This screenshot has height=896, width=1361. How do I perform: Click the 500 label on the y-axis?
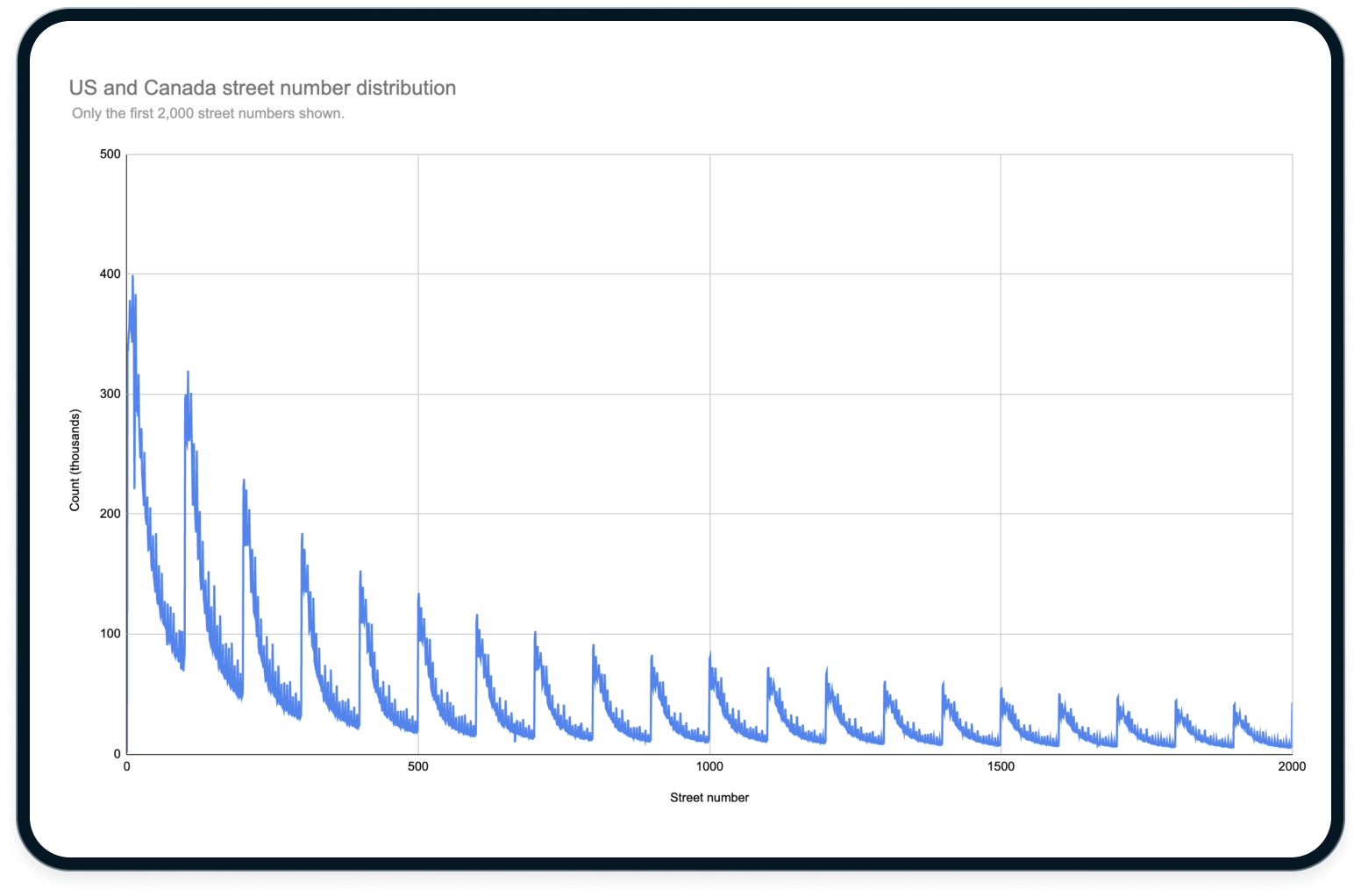click(112, 153)
